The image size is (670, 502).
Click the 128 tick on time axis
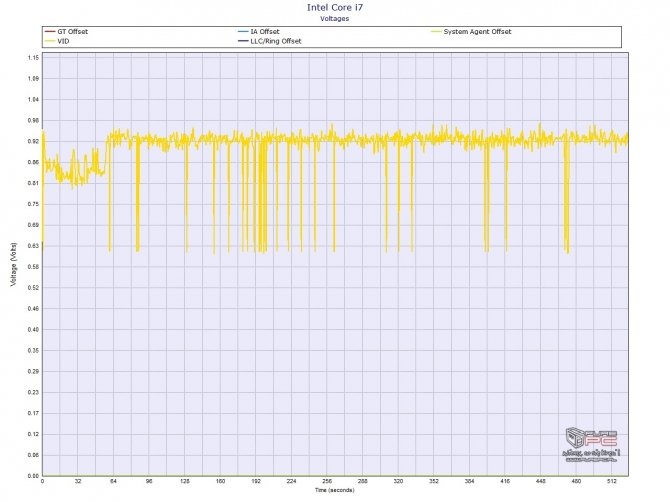tap(185, 481)
